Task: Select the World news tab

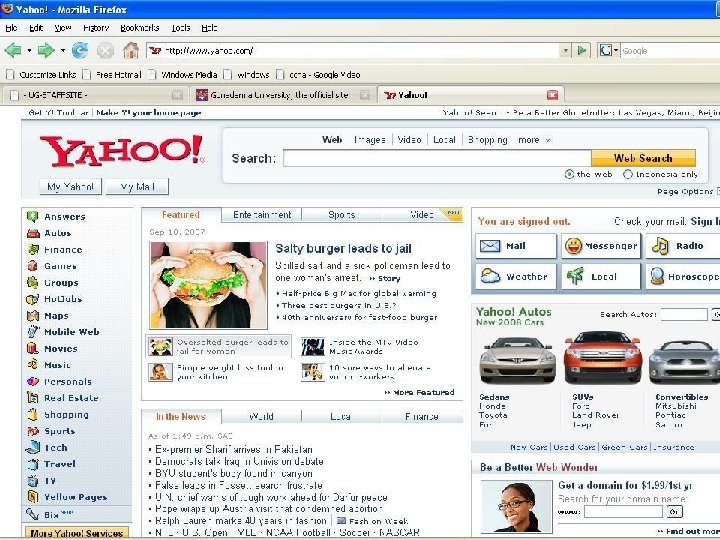Action: pos(261,416)
